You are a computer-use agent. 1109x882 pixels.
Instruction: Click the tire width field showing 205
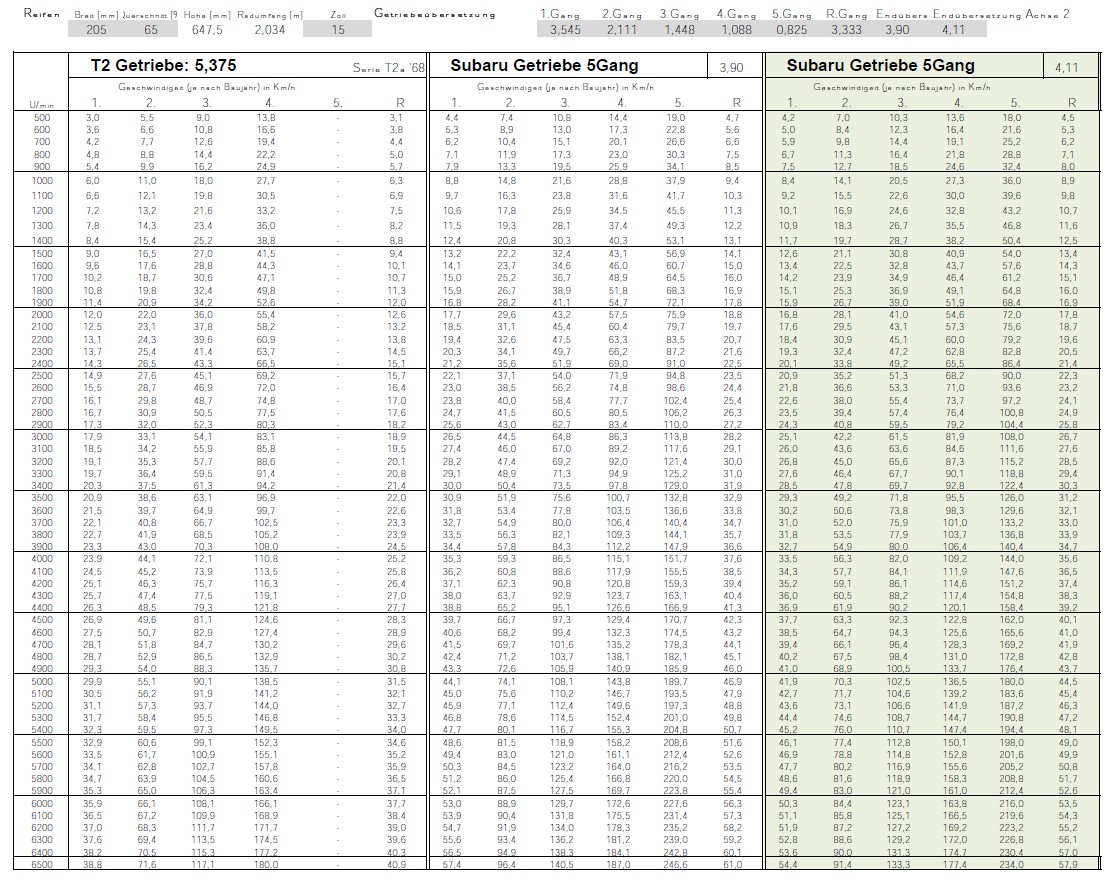coord(95,30)
